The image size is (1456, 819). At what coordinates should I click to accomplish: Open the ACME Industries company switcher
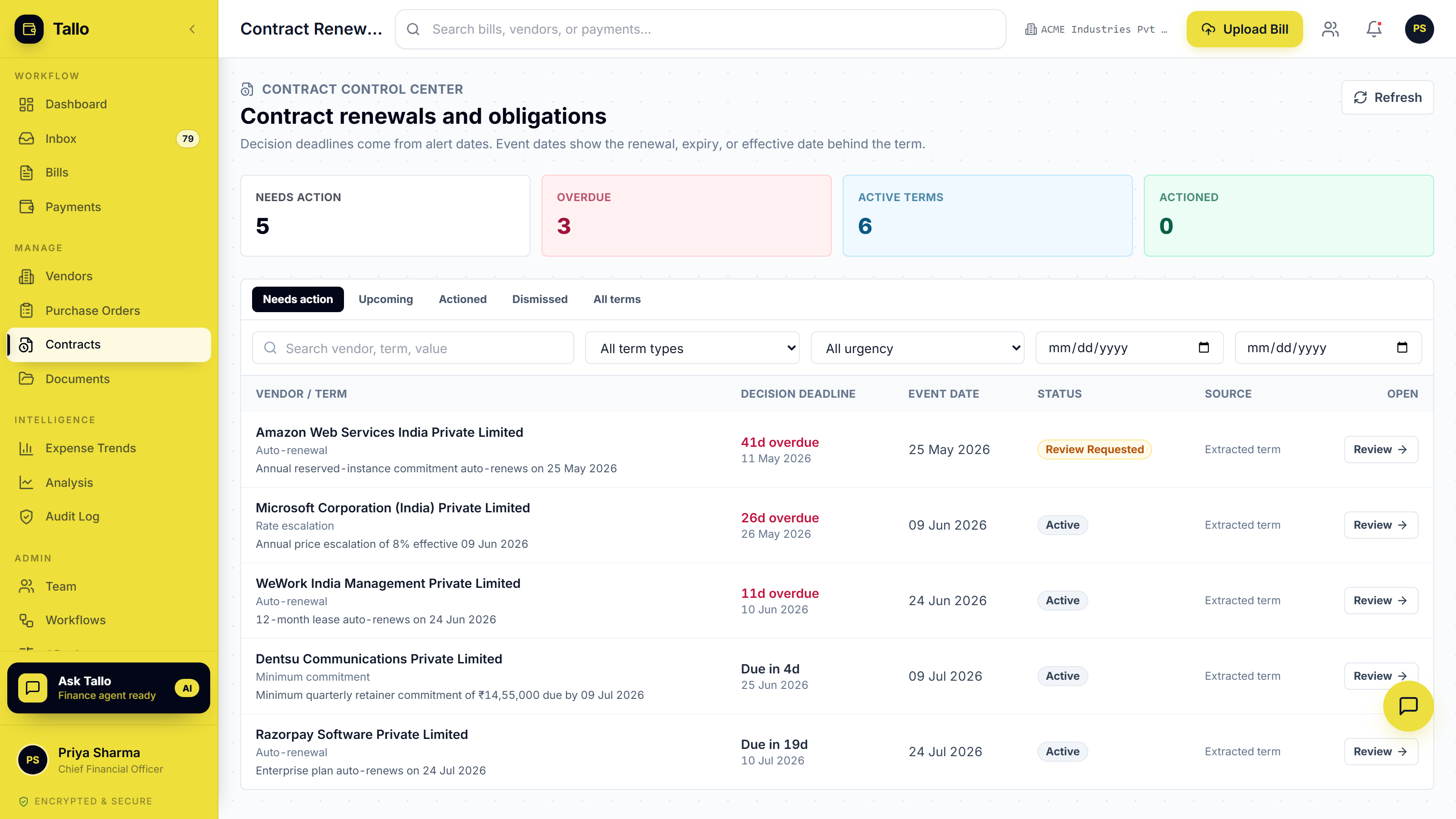coord(1096,29)
